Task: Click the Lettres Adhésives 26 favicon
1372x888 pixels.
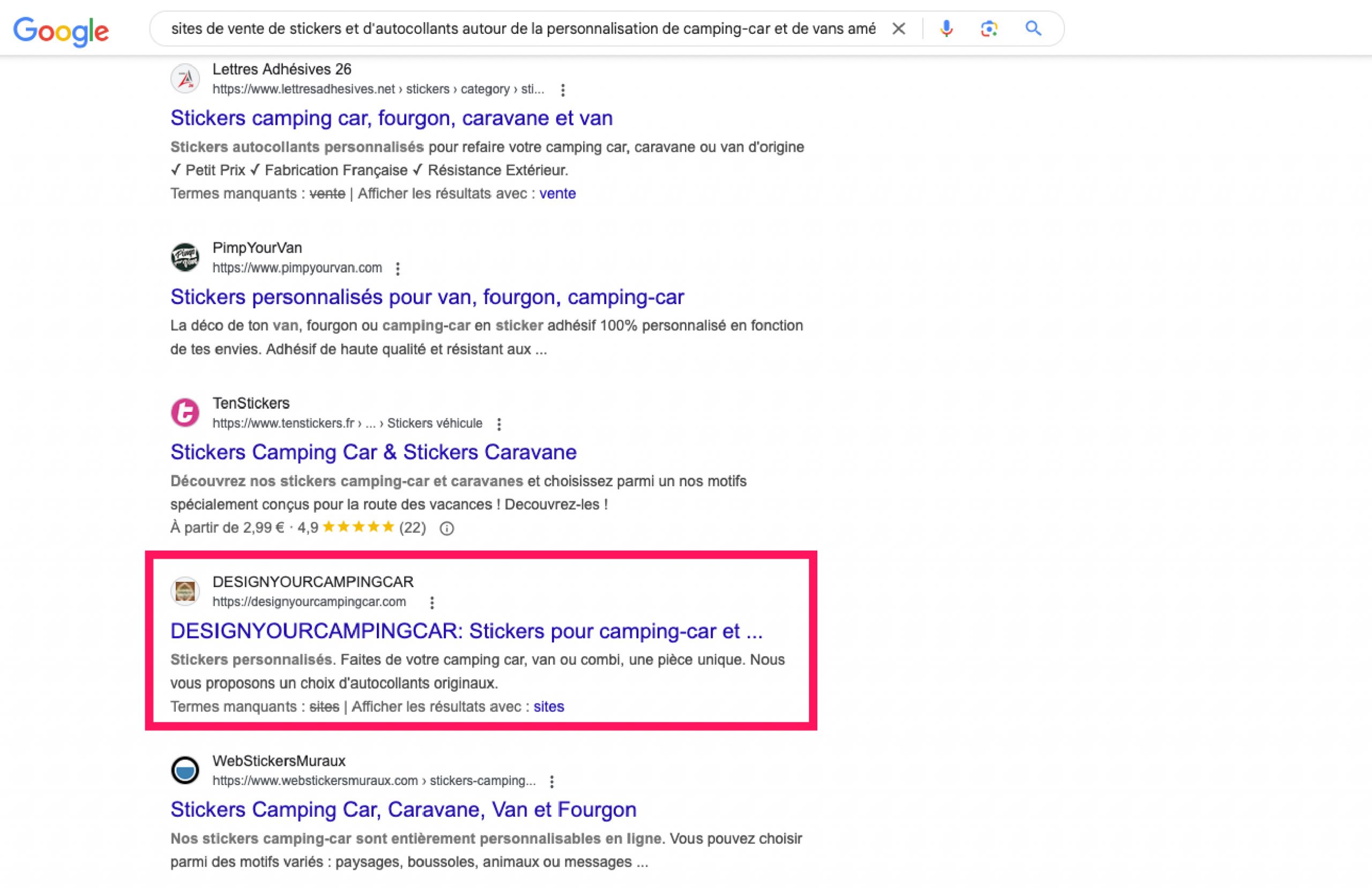Action: (185, 78)
